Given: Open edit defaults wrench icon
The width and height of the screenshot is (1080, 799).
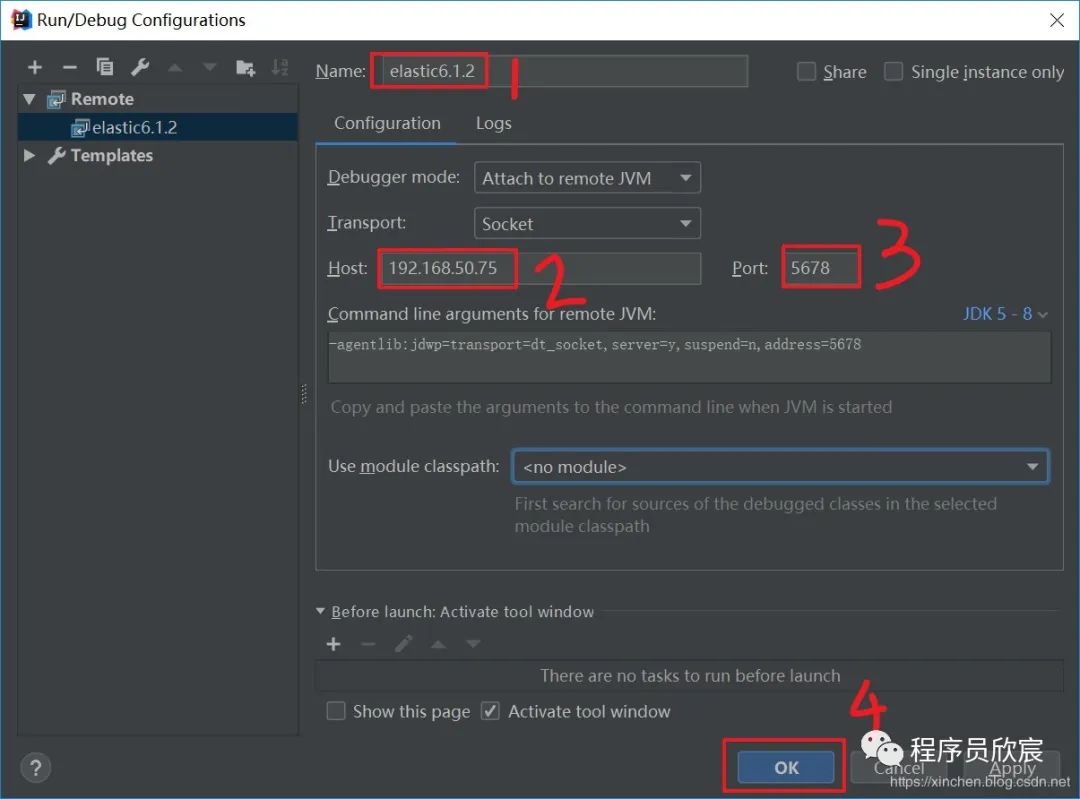Looking at the screenshot, I should point(140,67).
